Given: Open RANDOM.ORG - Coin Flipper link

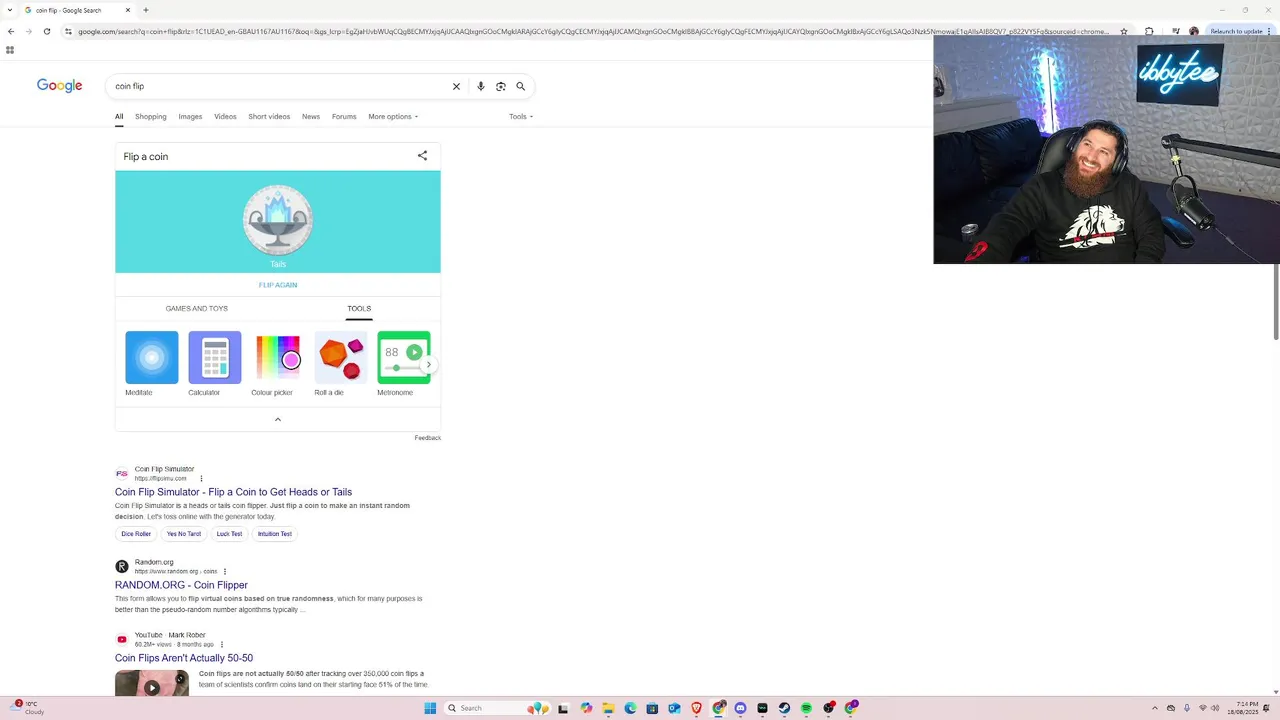Looking at the screenshot, I should point(181,585).
